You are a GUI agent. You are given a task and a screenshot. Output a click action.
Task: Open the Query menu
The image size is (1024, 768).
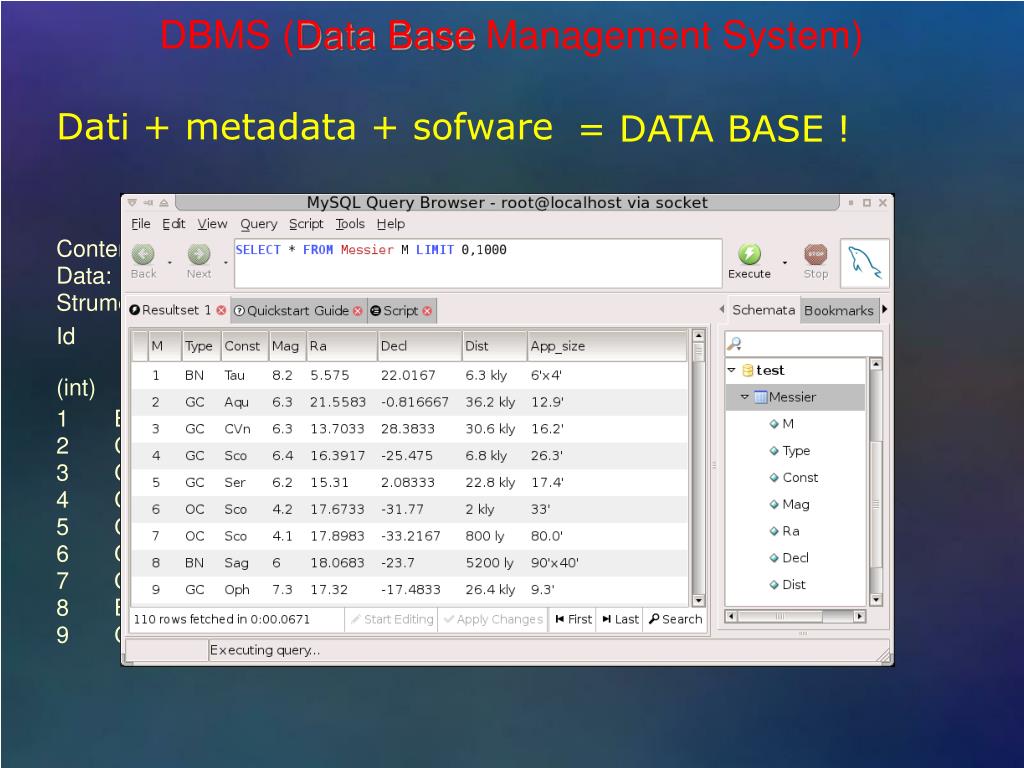pyautogui.click(x=259, y=224)
